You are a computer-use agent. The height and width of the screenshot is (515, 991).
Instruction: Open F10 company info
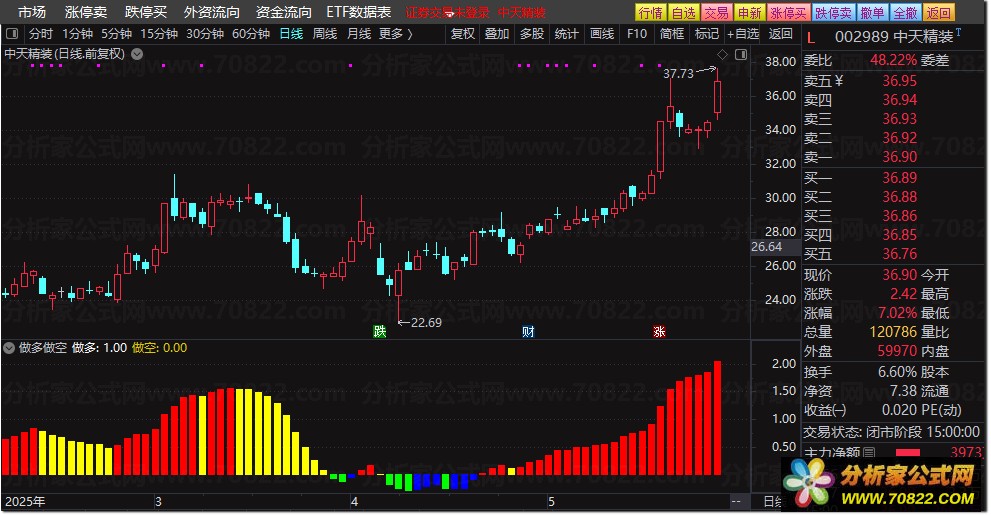(x=636, y=33)
